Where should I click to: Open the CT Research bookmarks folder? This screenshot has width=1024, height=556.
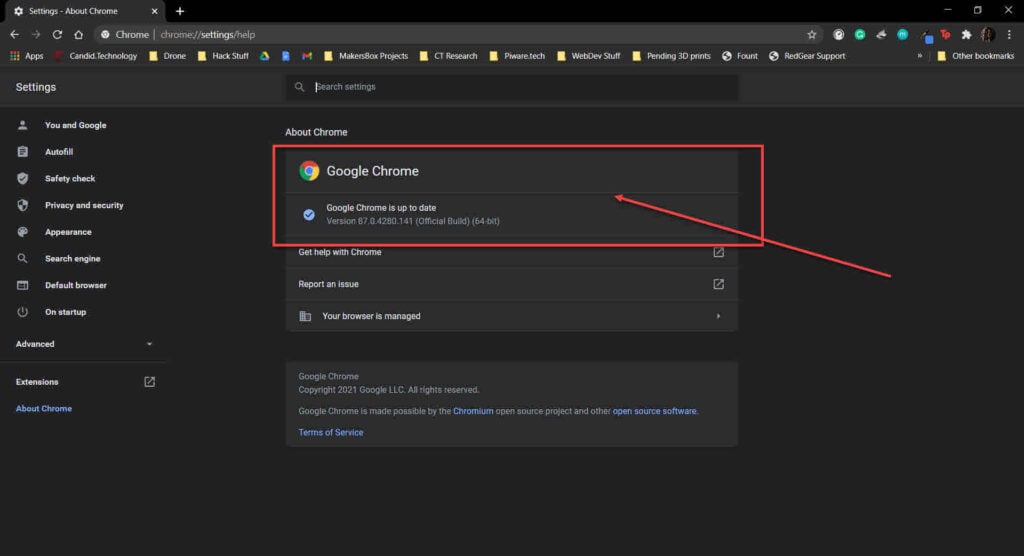tap(449, 56)
